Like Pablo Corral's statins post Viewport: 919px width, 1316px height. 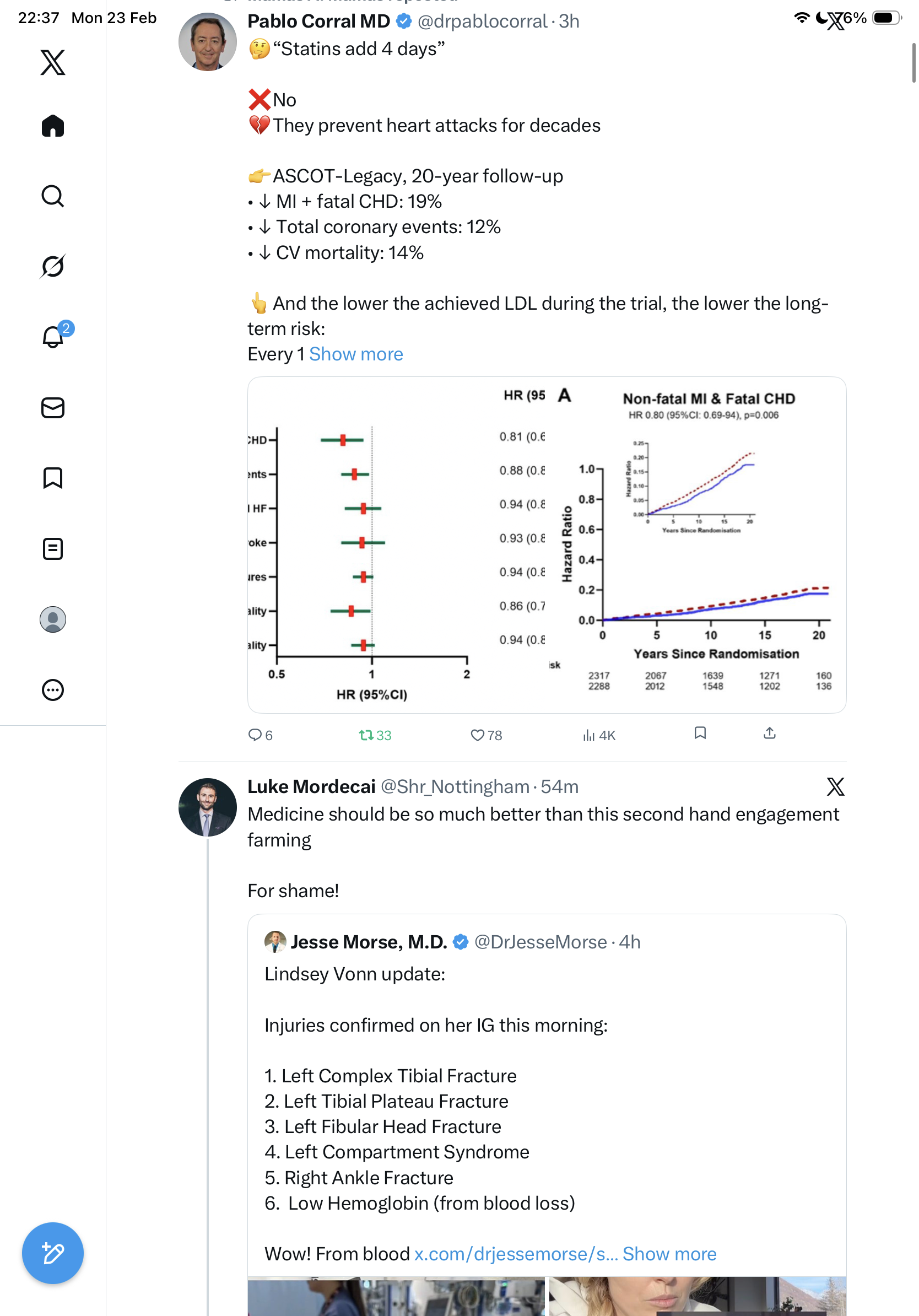[x=477, y=735]
